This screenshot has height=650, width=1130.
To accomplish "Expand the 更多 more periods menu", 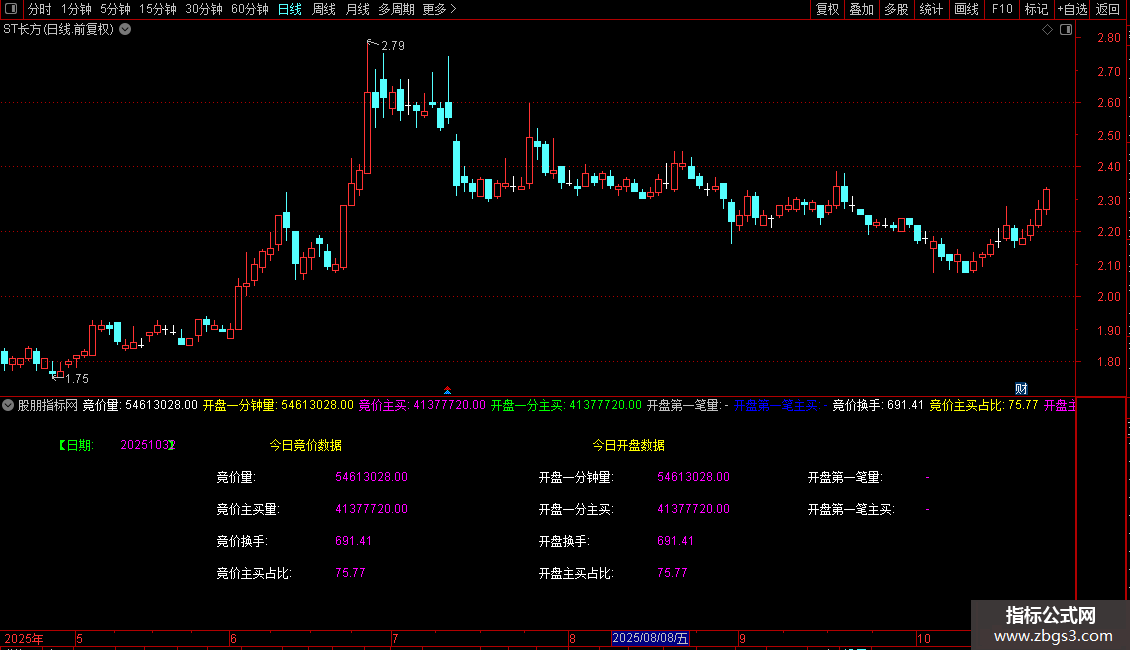I will coord(440,9).
